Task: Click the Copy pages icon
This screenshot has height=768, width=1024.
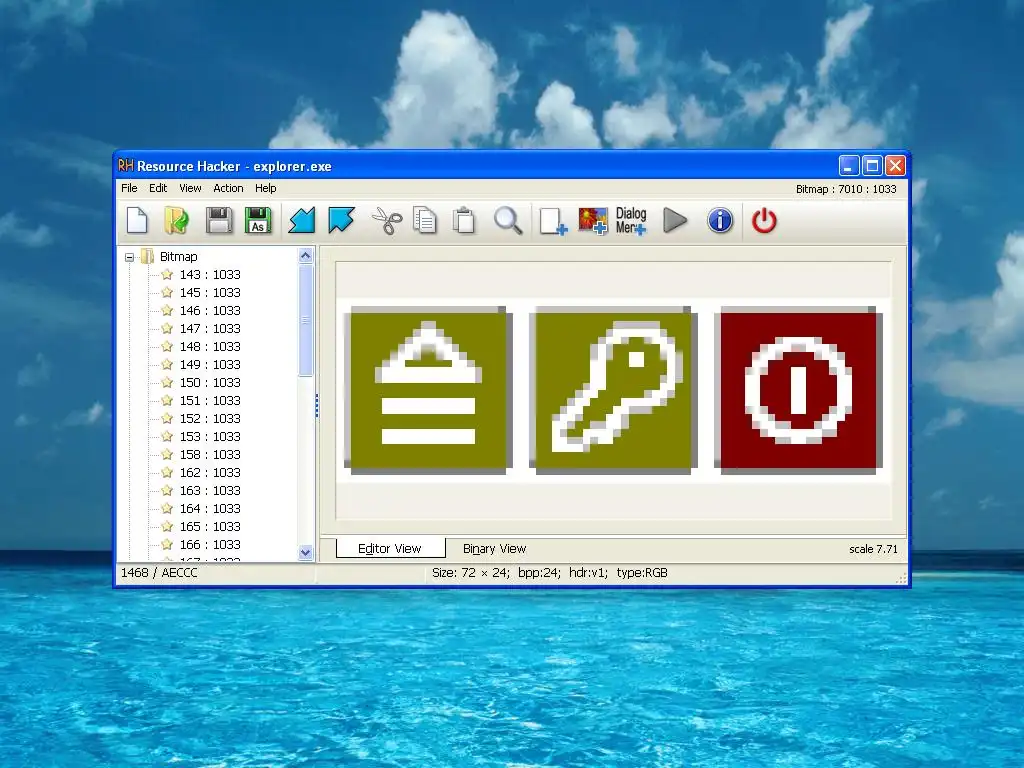Action: (425, 220)
